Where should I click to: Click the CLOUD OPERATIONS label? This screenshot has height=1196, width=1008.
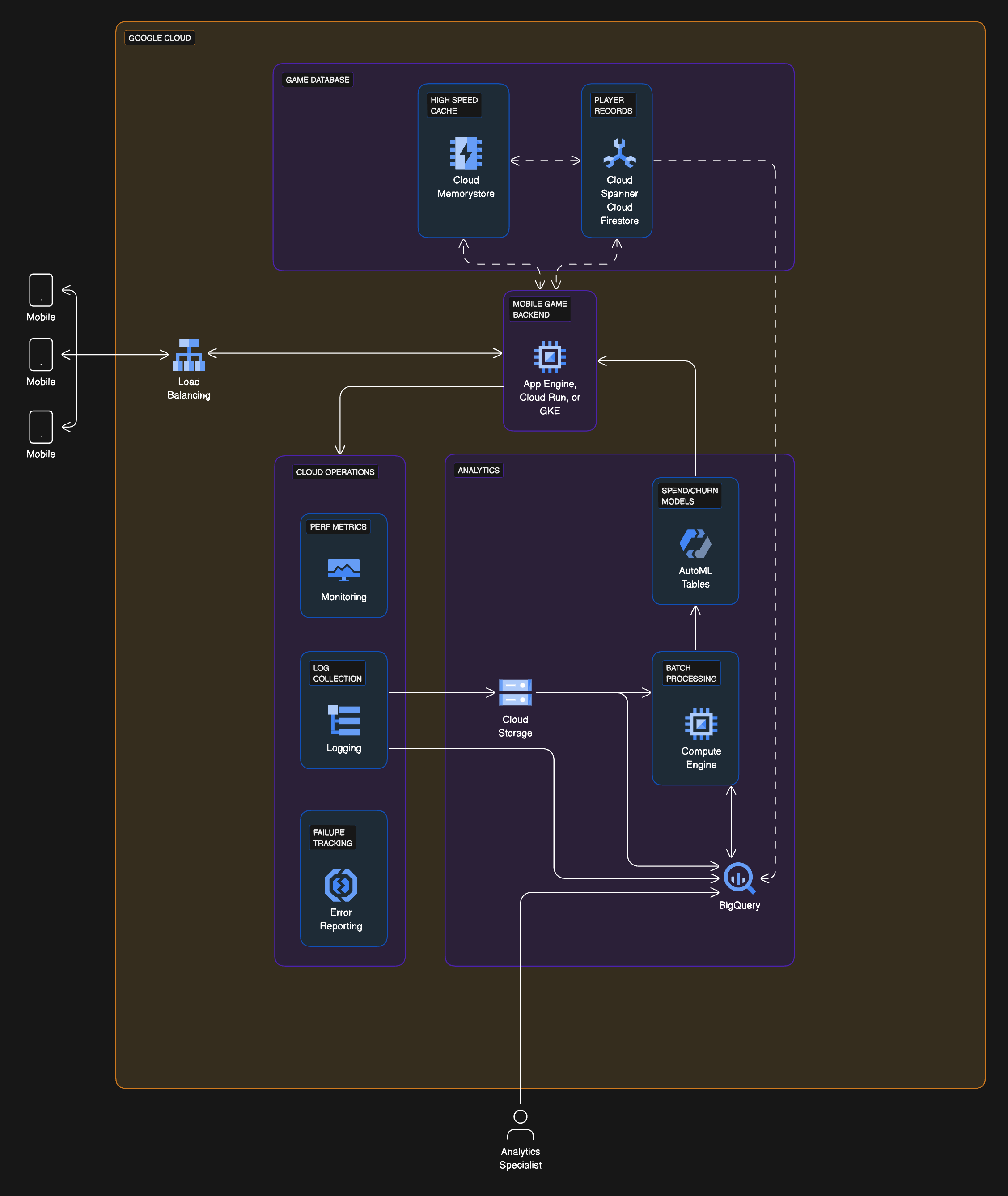[335, 472]
